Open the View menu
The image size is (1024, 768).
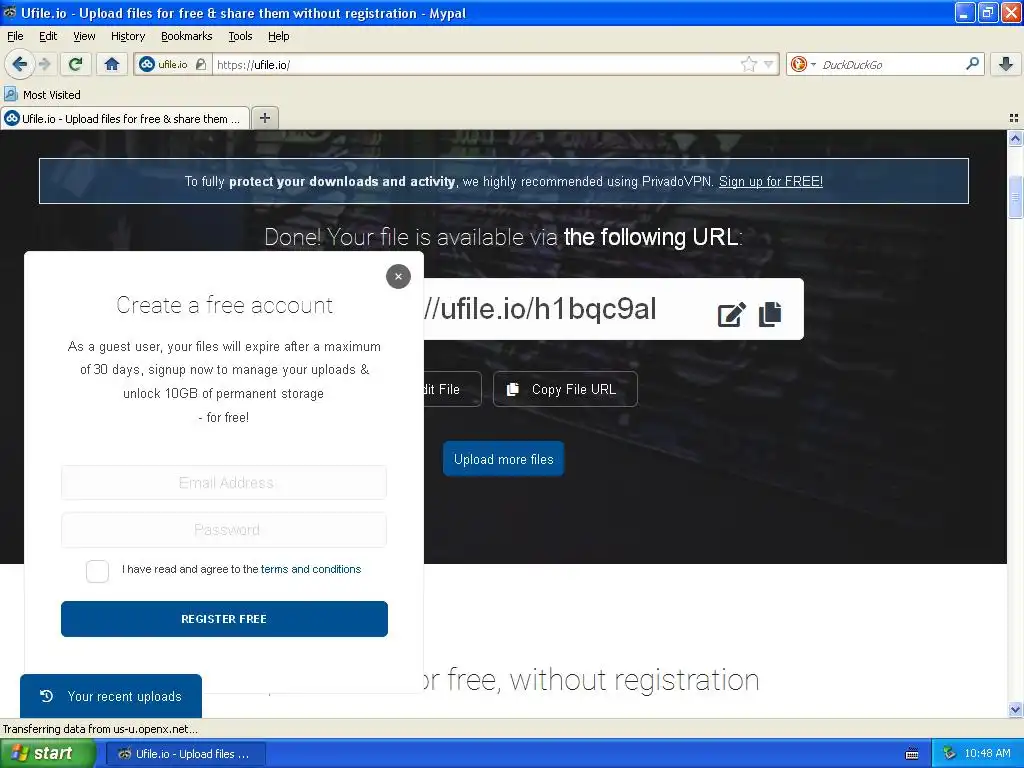84,36
